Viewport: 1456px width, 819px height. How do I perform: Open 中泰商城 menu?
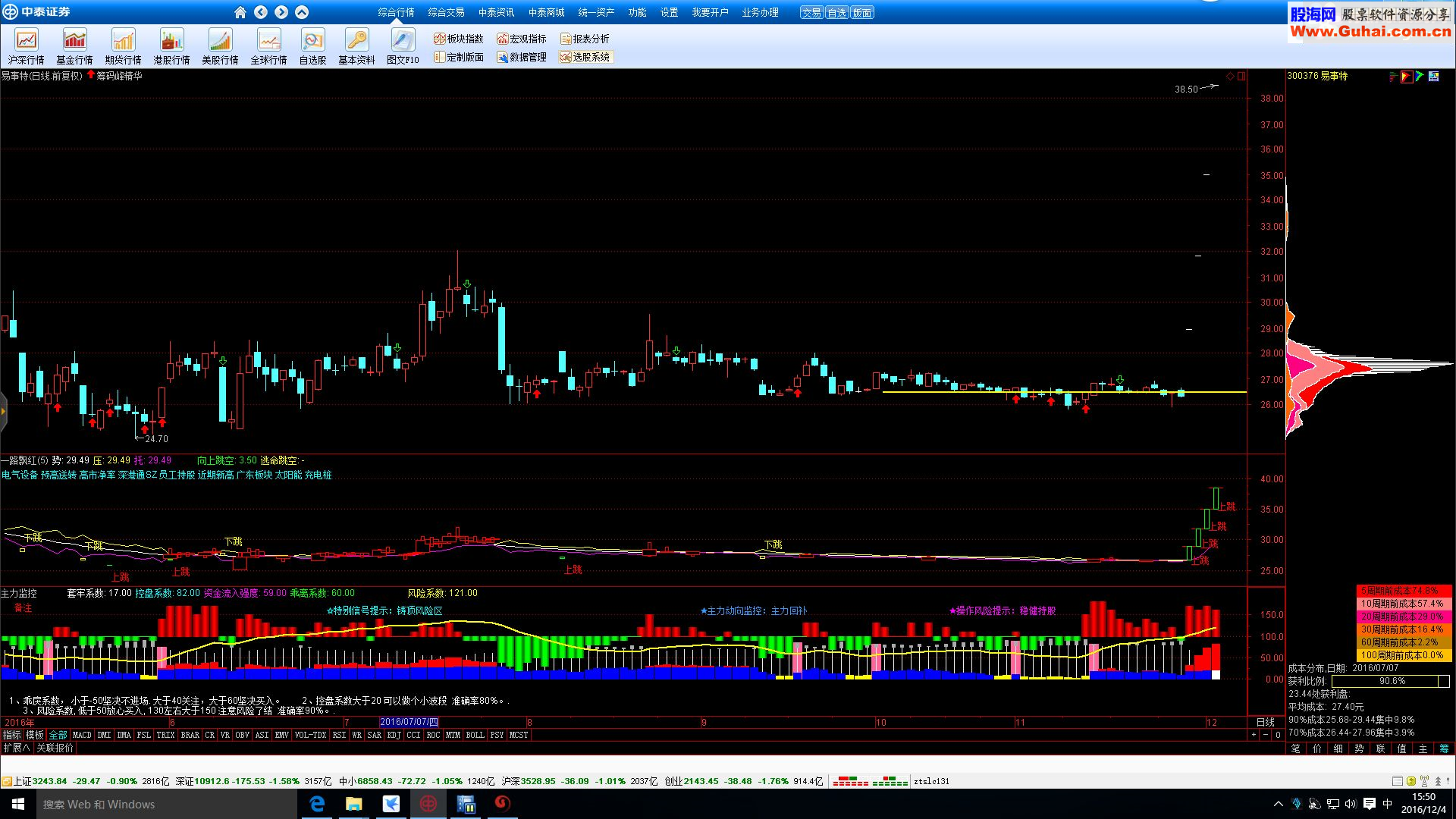547,12
